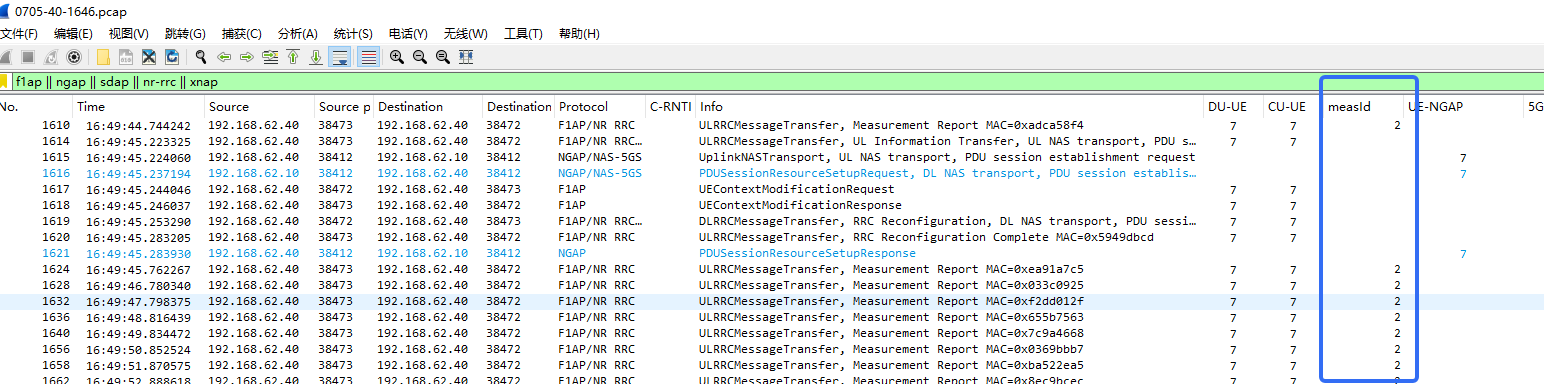Open the capture options gear icon

pyautogui.click(x=73, y=57)
